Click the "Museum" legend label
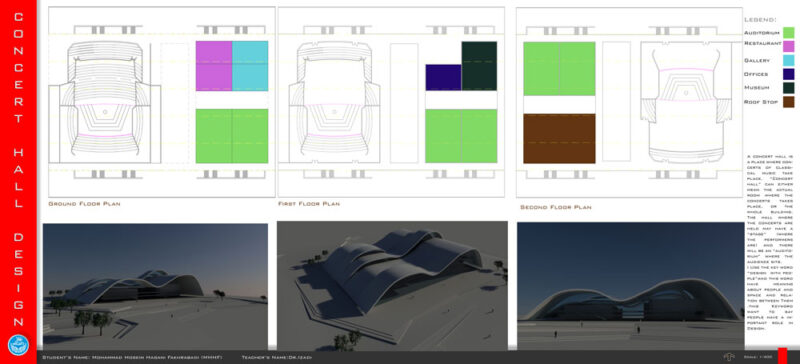 coord(756,88)
